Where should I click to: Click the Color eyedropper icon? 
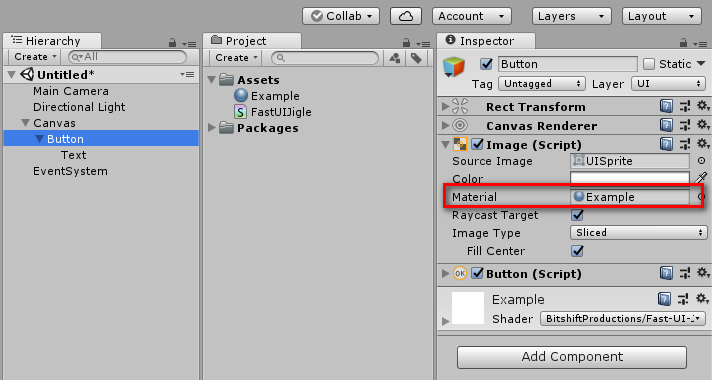click(701, 178)
